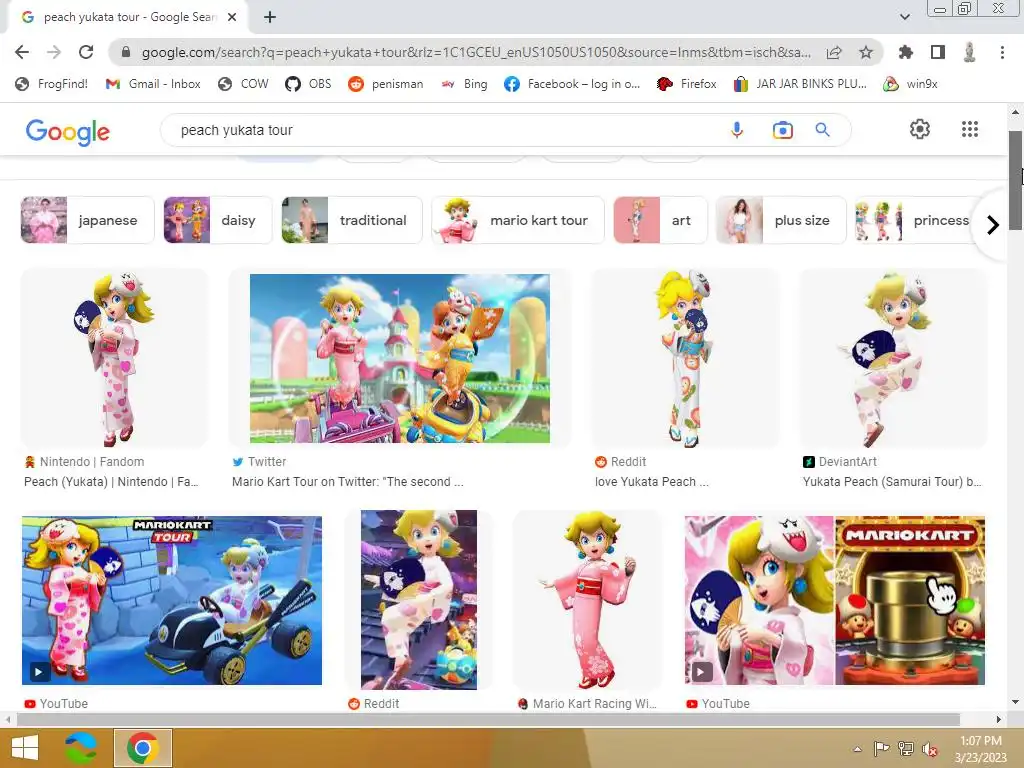This screenshot has height=768, width=1024.
Task: Click into the Google search box
Action: click(444, 130)
